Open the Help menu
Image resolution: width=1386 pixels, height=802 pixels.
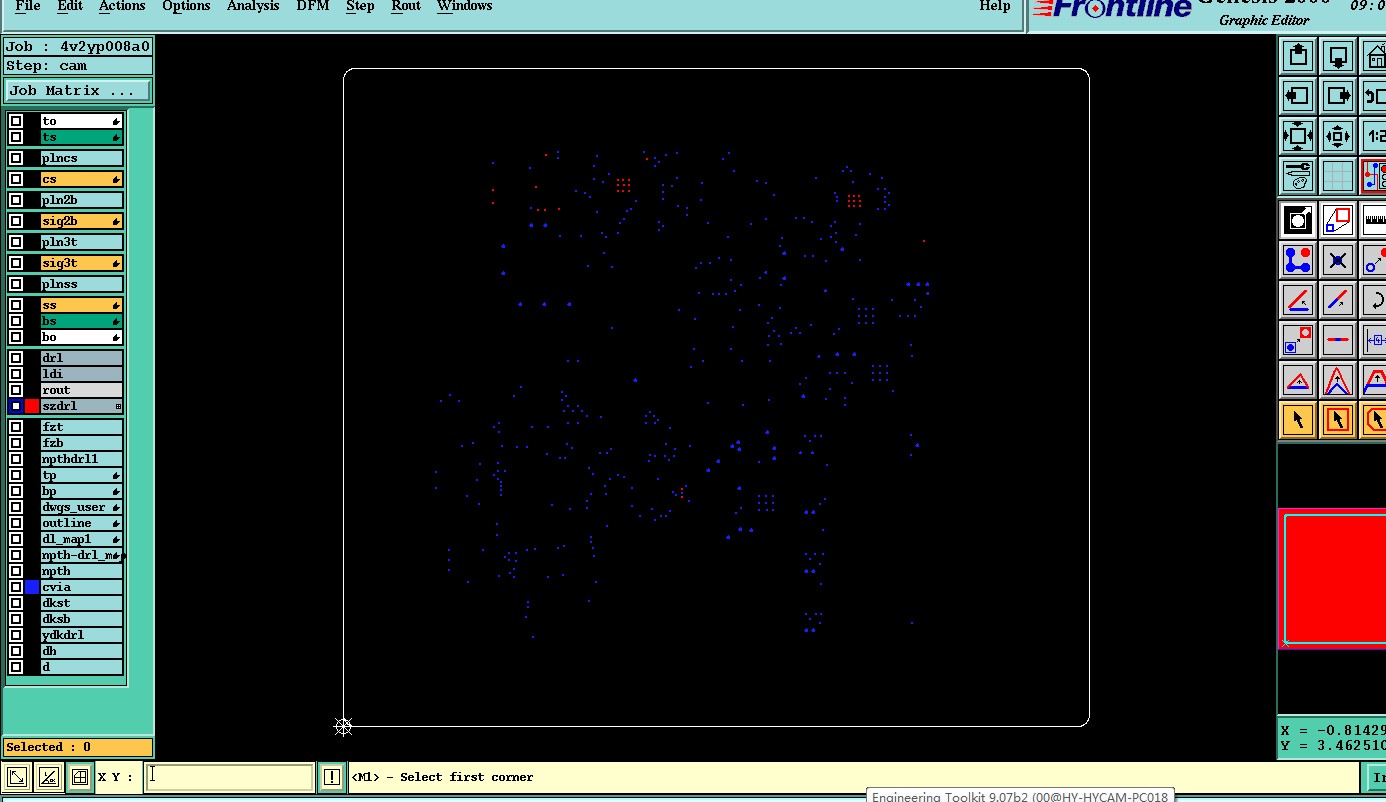pyautogui.click(x=994, y=6)
